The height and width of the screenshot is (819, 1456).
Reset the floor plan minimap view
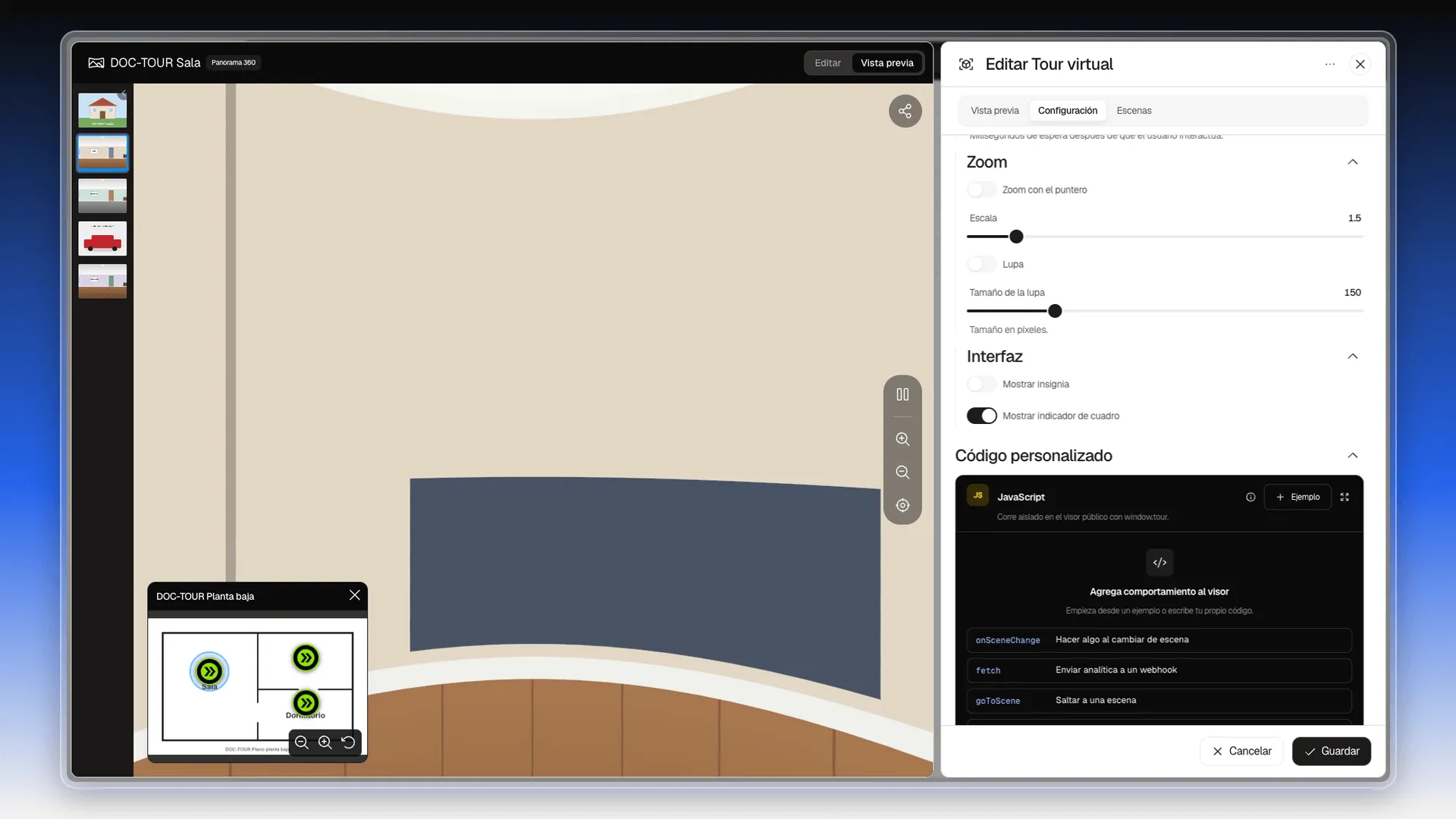coord(348,742)
